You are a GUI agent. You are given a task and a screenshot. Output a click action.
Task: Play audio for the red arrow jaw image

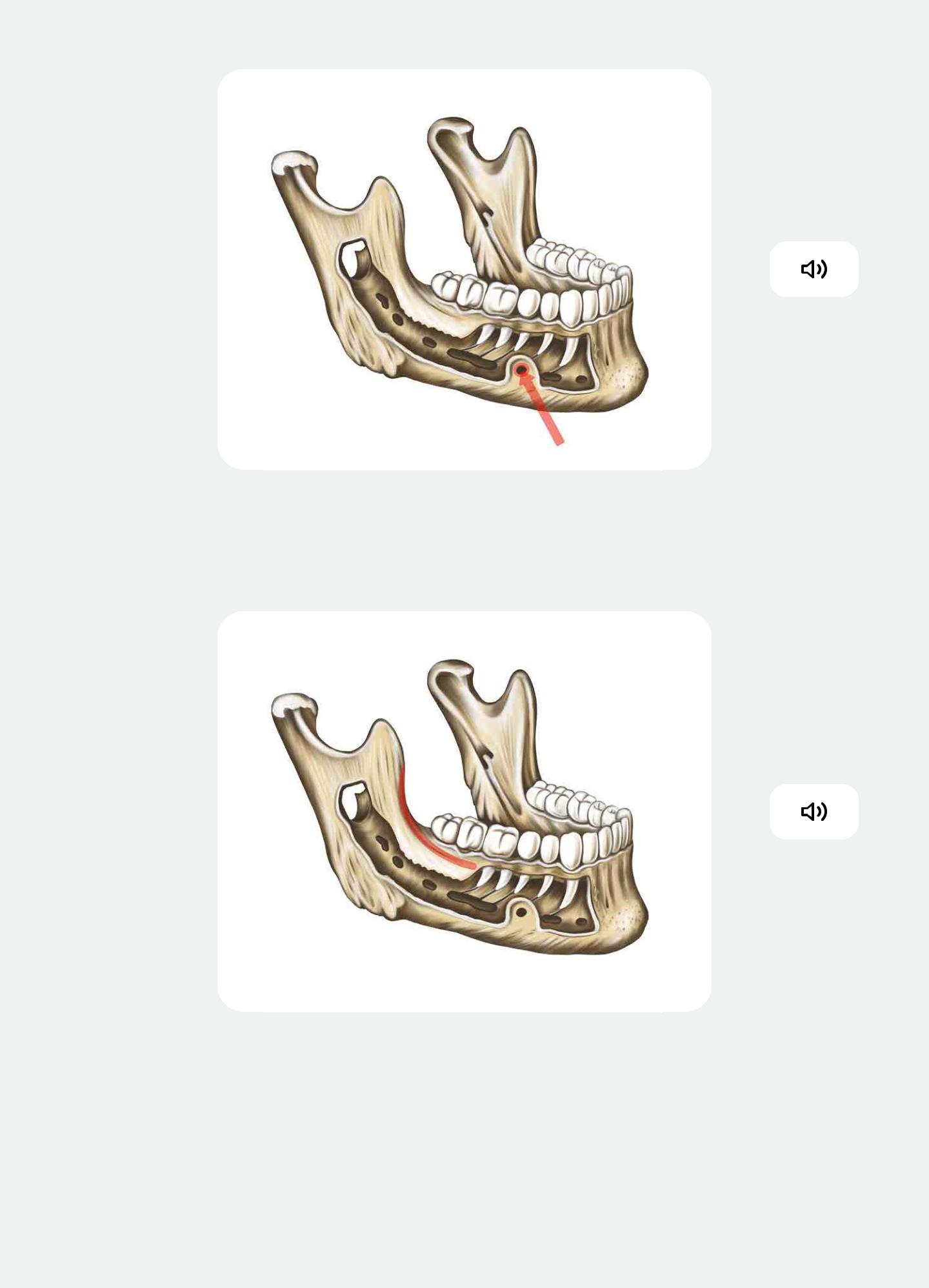point(814,269)
